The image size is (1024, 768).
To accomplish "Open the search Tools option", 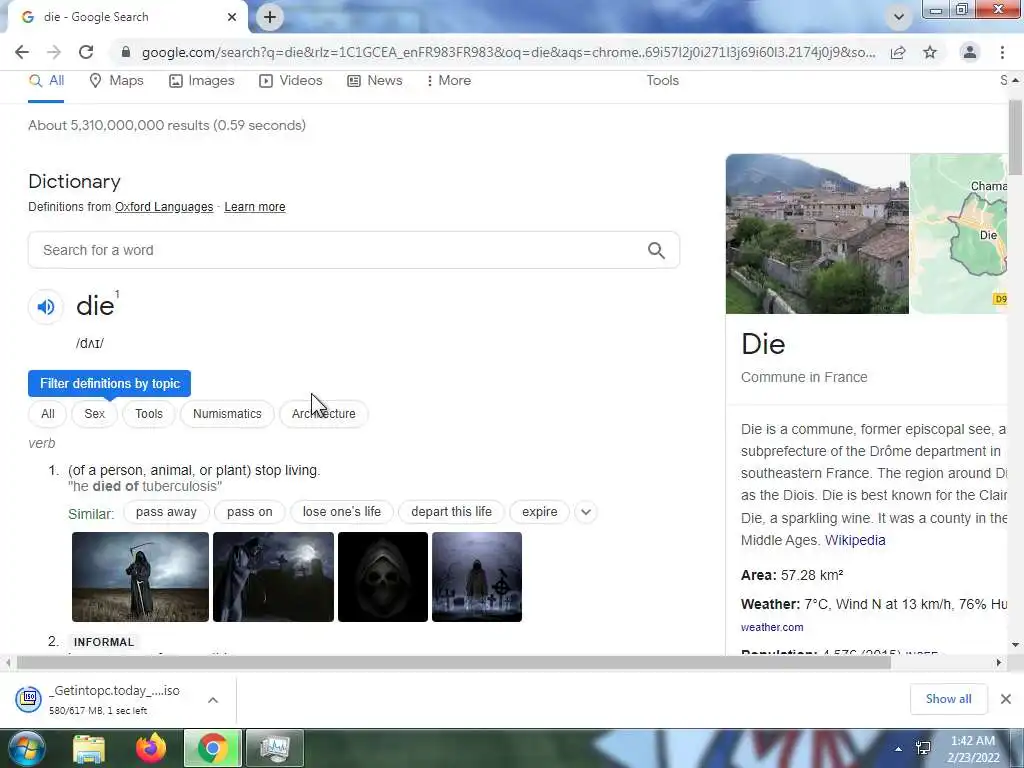I will [x=663, y=80].
